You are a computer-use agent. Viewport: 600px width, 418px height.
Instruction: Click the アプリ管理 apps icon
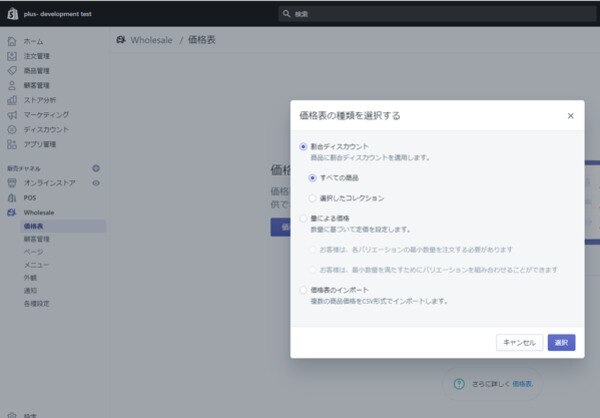point(12,144)
